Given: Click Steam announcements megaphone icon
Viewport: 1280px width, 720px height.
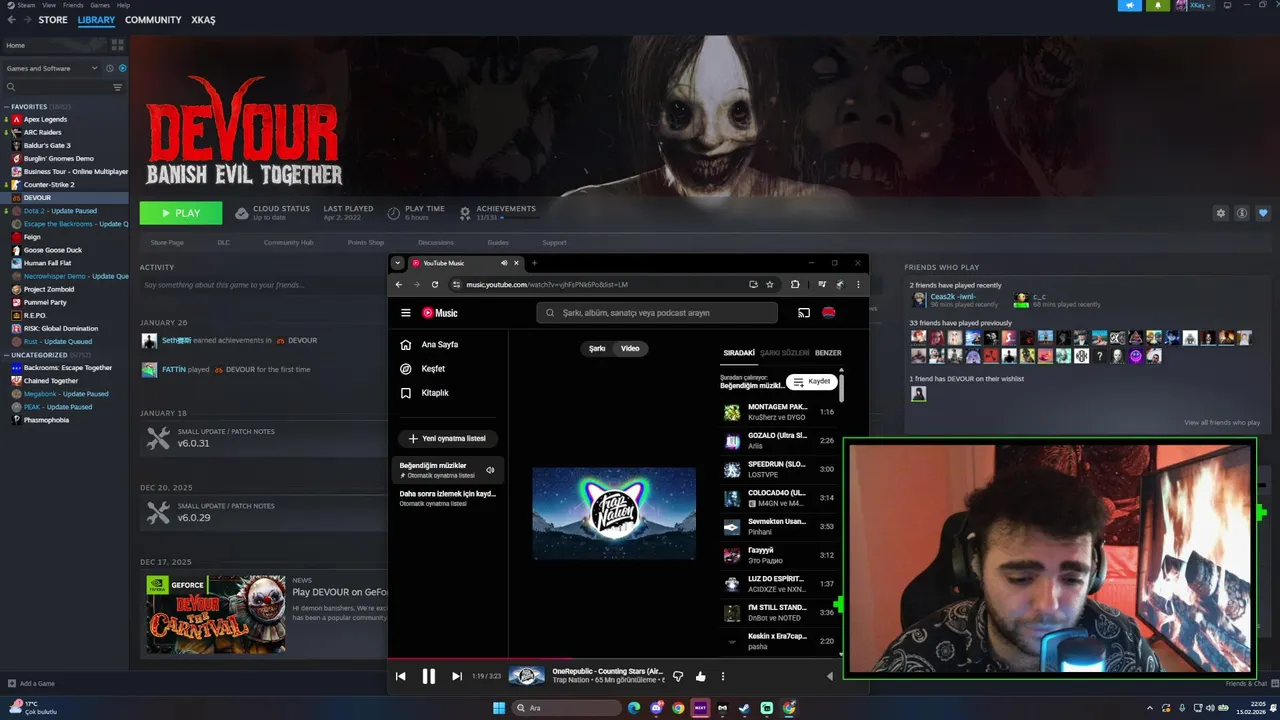Looking at the screenshot, I should coord(1129,5).
